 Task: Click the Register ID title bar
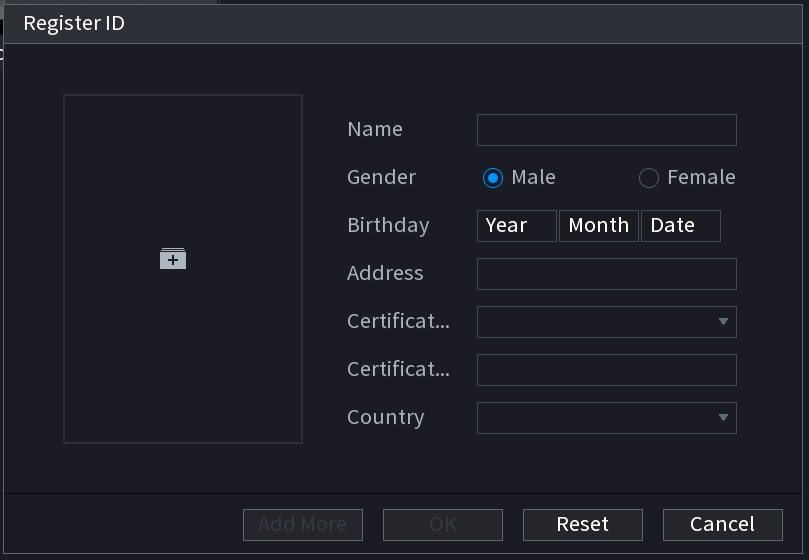click(403, 24)
